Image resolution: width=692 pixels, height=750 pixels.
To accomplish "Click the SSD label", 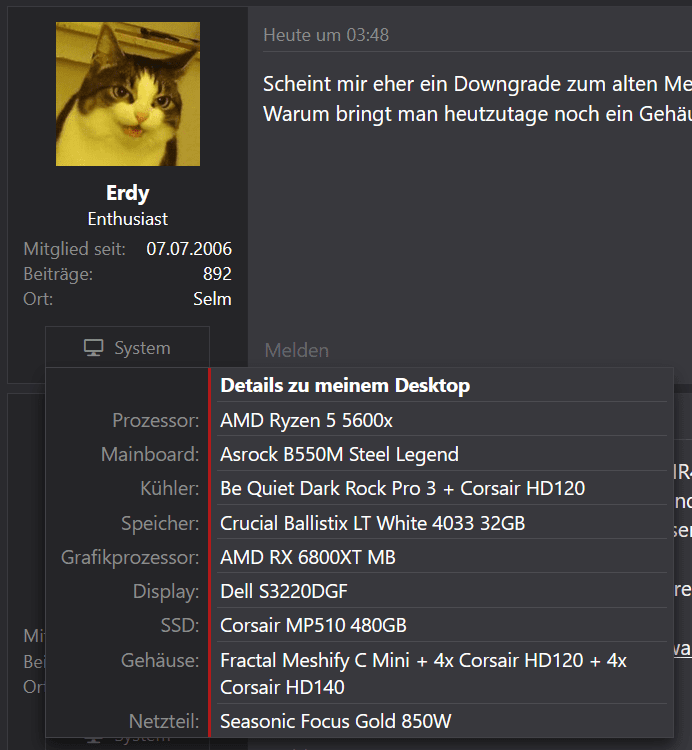I will 180,625.
